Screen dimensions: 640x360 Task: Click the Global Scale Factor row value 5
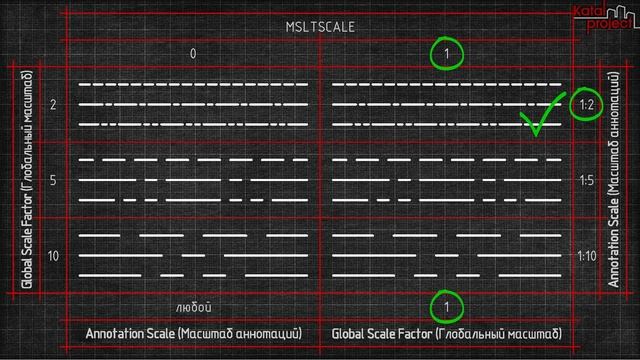tap(53, 180)
